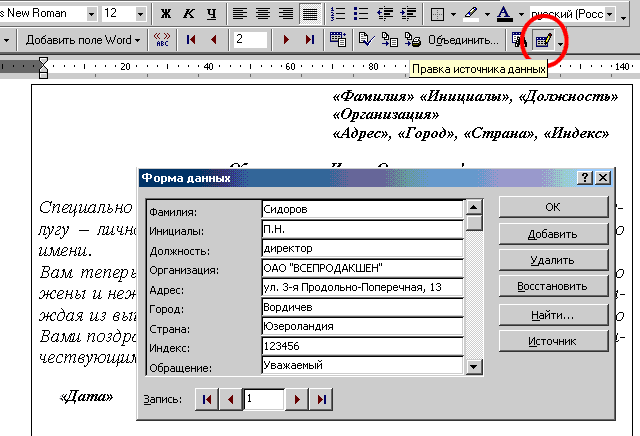Click the Восстановить button
The image size is (640, 436).
click(553, 286)
